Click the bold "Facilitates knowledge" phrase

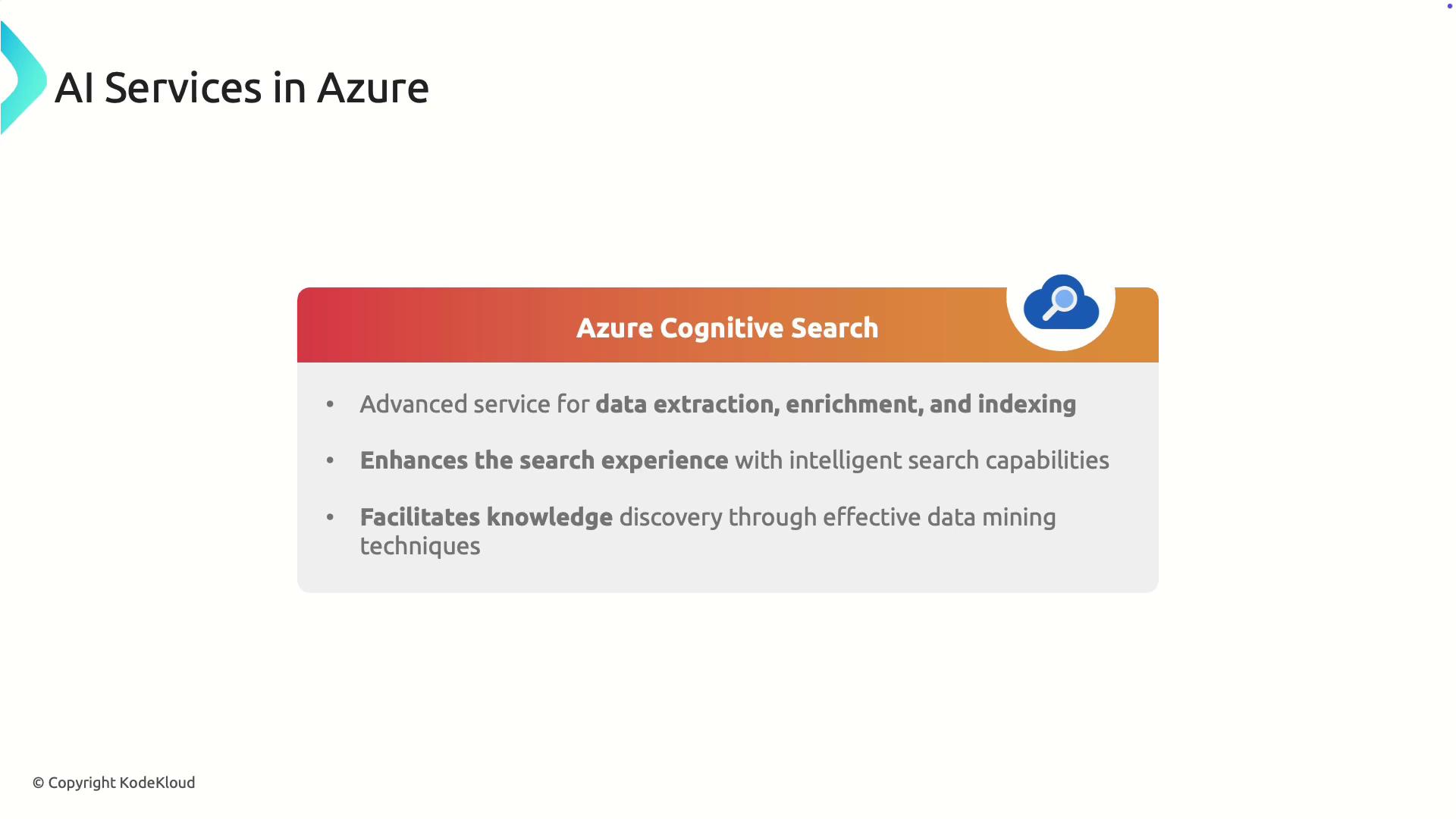tap(486, 517)
